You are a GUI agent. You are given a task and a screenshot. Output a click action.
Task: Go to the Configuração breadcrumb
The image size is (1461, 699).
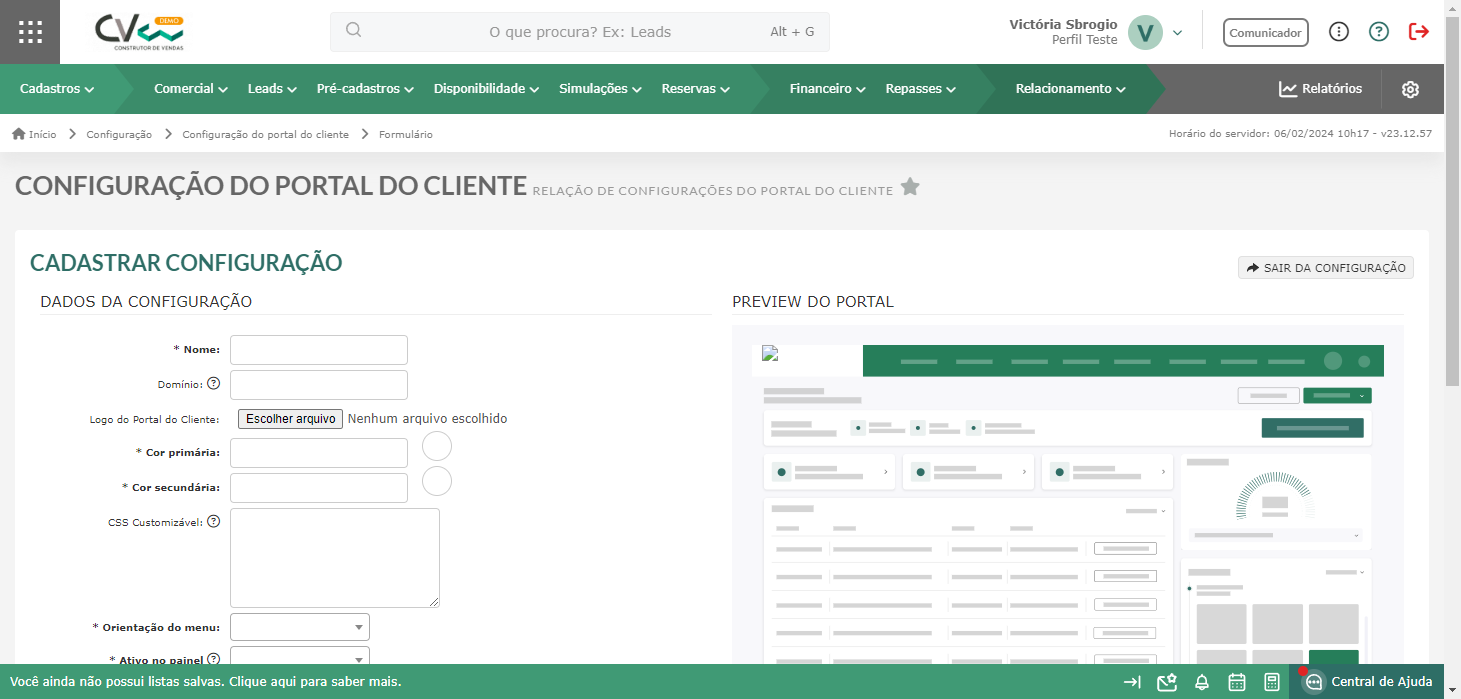point(119,134)
